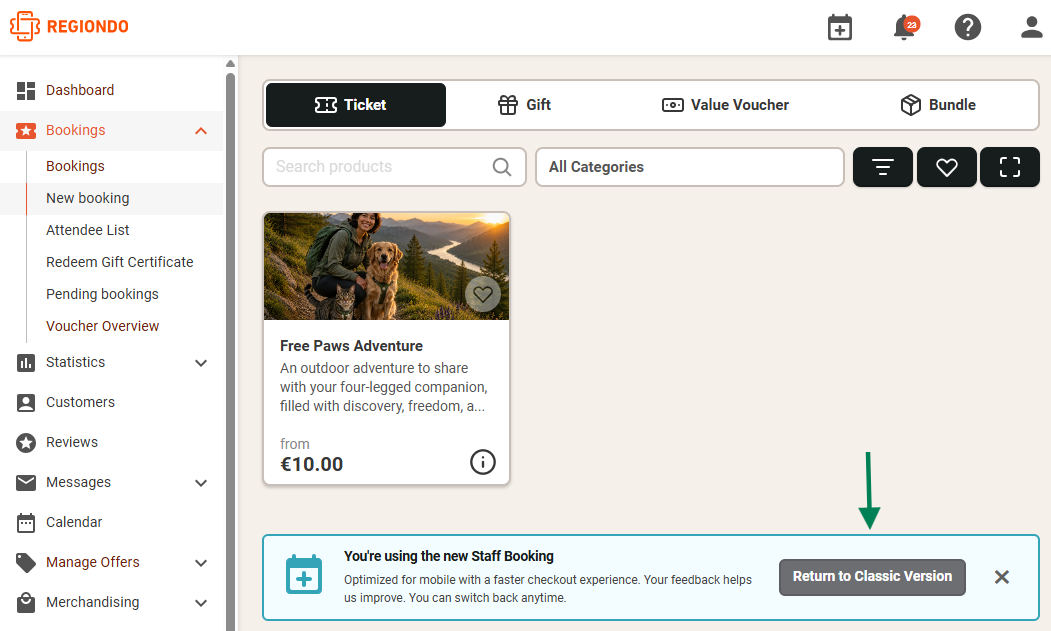Open the Free Paws Adventure thumbnail image
Viewport: 1051px width, 631px height.
click(x=387, y=266)
